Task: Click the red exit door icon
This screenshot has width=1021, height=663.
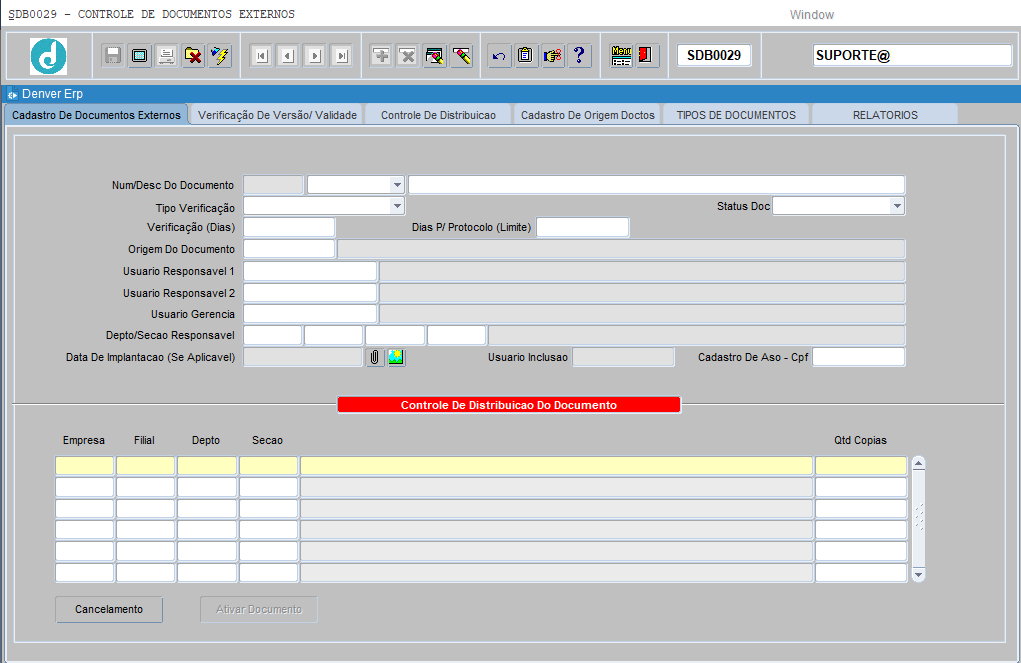Action: click(x=645, y=56)
